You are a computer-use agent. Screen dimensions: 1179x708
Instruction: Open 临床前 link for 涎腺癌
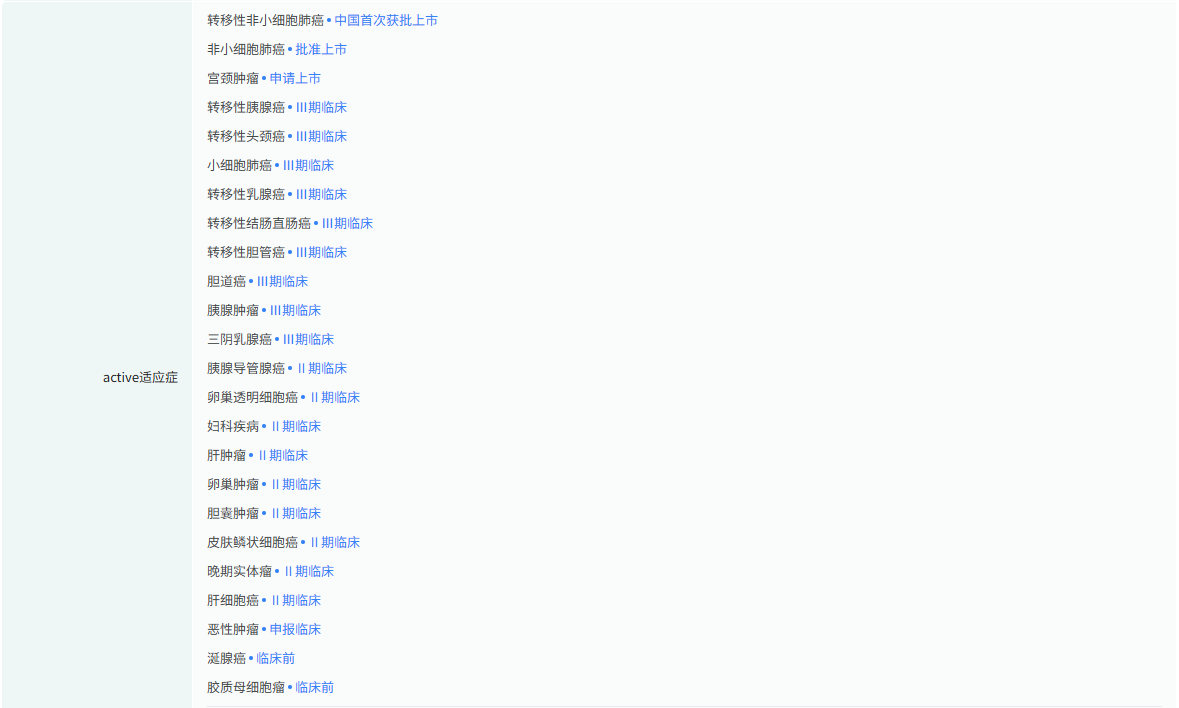(275, 658)
